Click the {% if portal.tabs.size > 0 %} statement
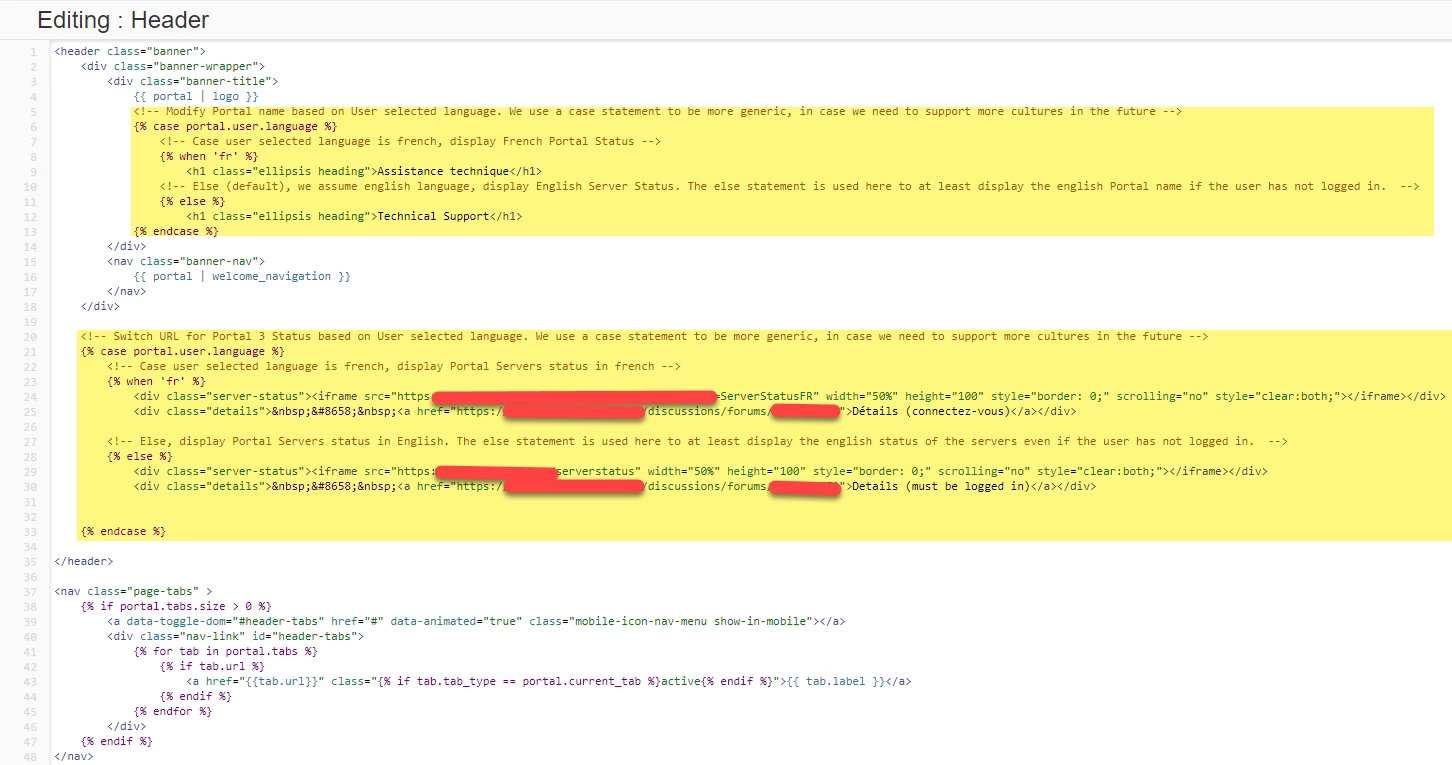 coord(176,606)
